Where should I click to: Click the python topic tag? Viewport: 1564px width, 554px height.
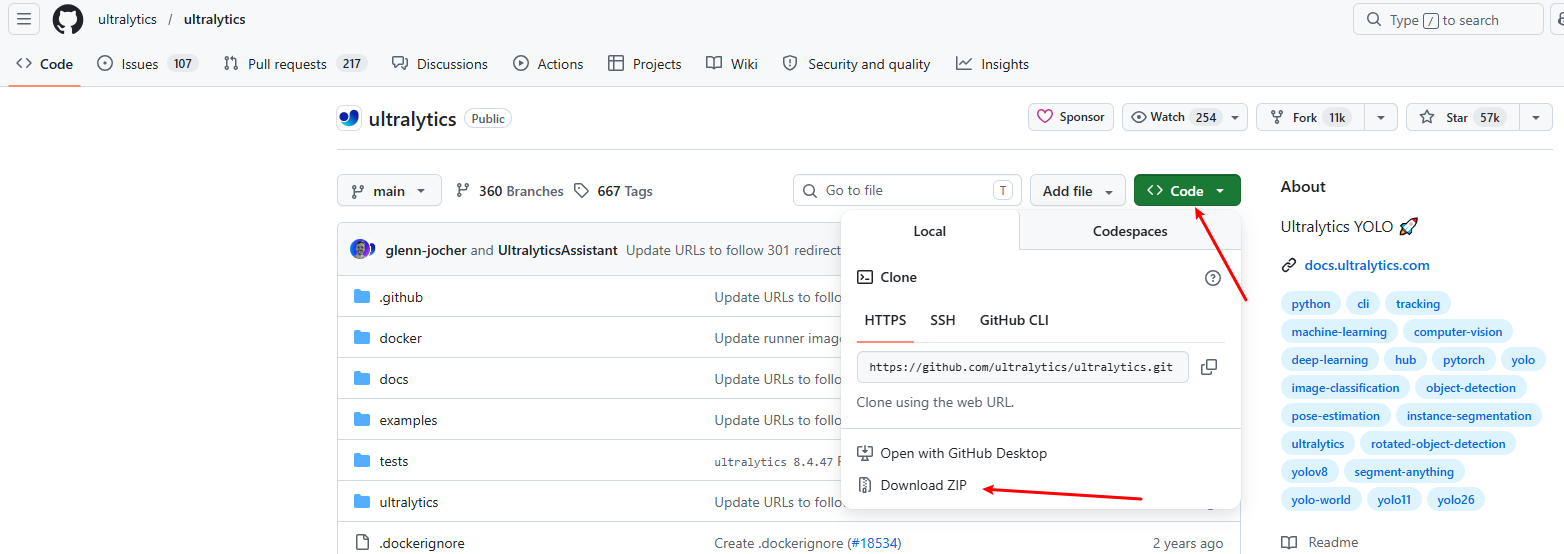[1311, 304]
